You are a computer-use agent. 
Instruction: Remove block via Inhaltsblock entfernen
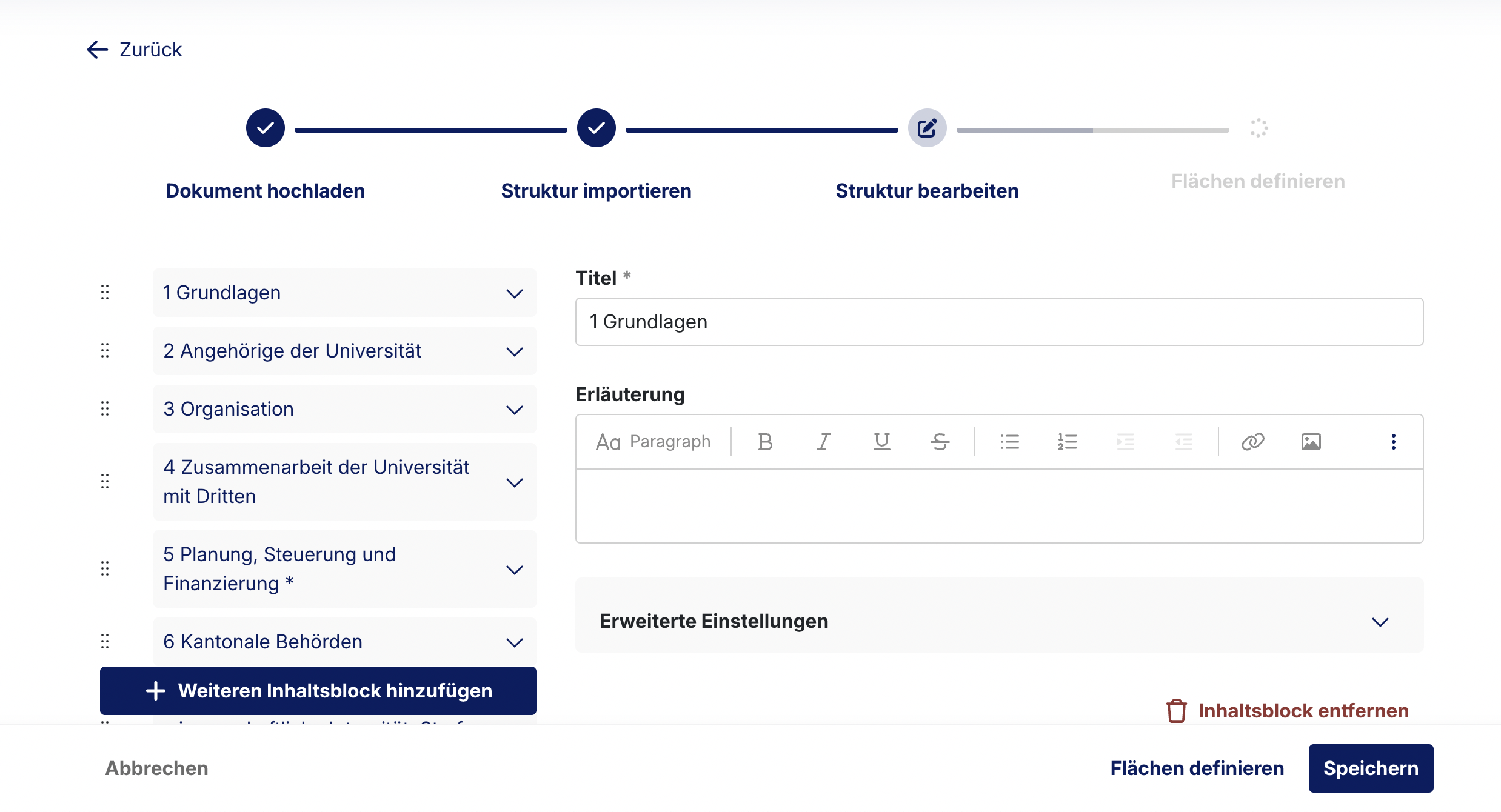click(x=1287, y=711)
